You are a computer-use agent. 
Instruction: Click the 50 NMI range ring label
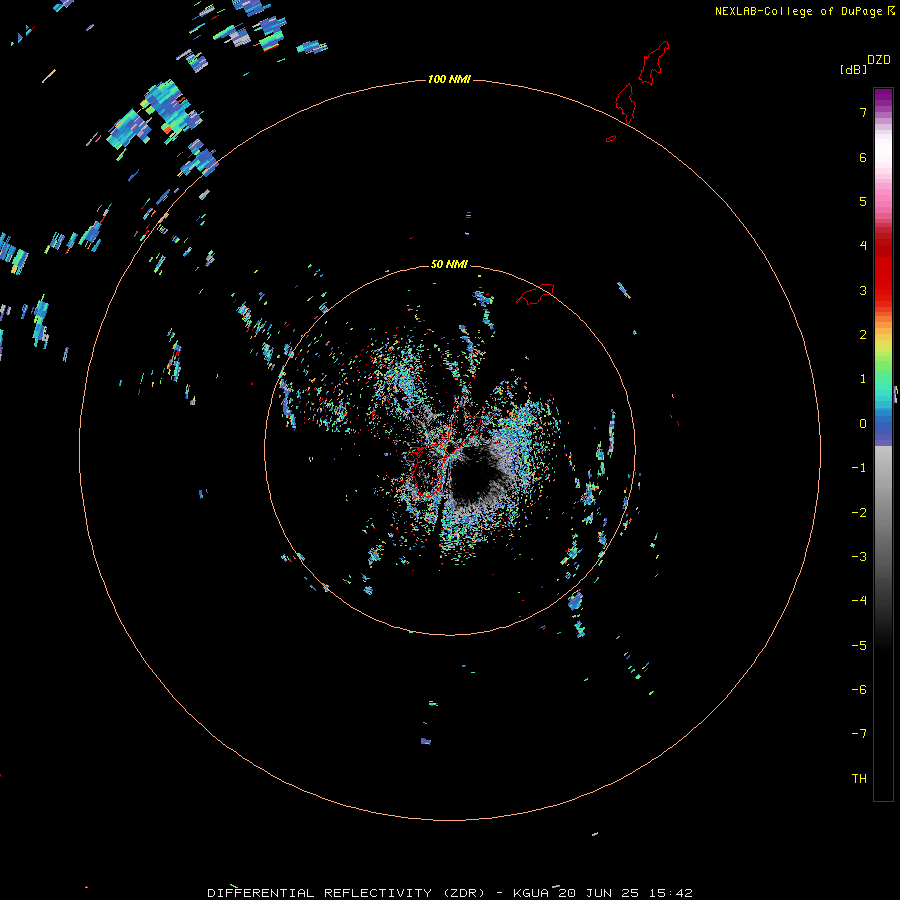pos(449,264)
